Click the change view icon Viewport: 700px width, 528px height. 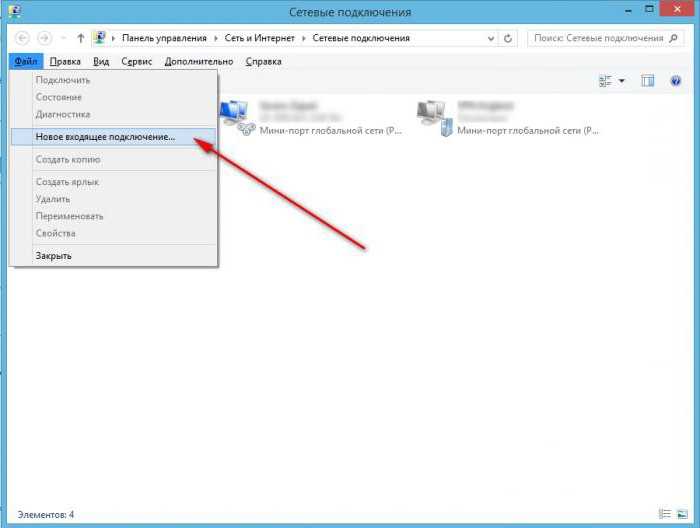tap(605, 81)
